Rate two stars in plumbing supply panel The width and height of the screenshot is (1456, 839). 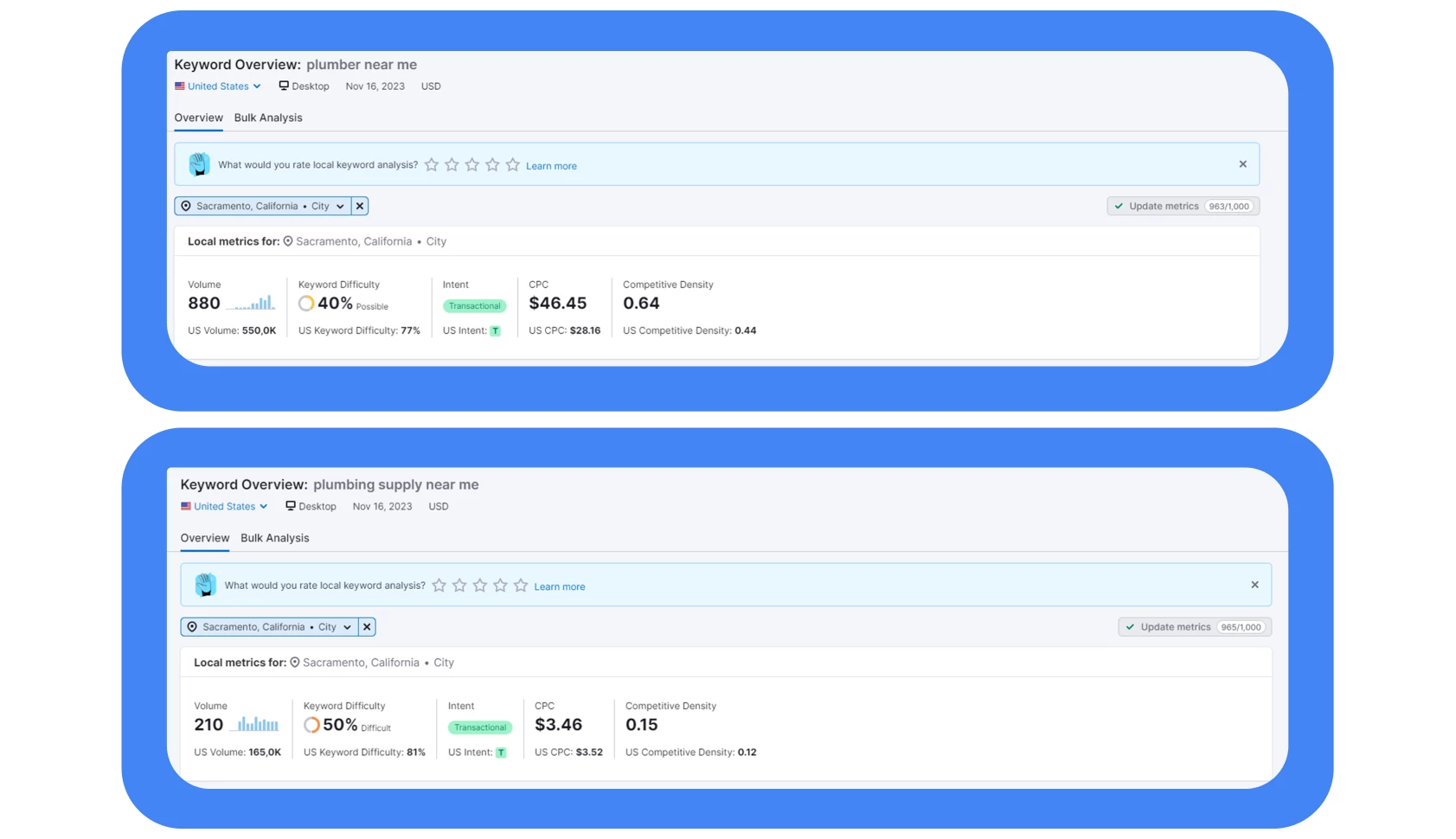(459, 586)
